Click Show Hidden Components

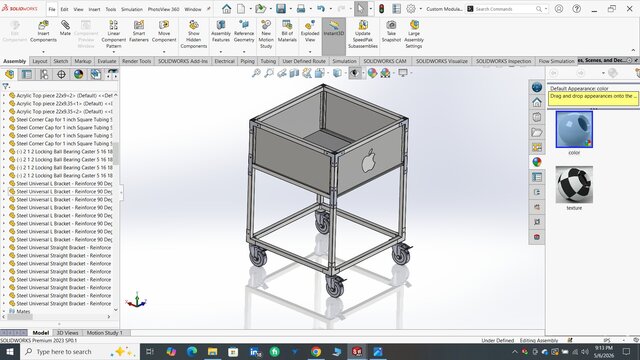[x=194, y=34]
